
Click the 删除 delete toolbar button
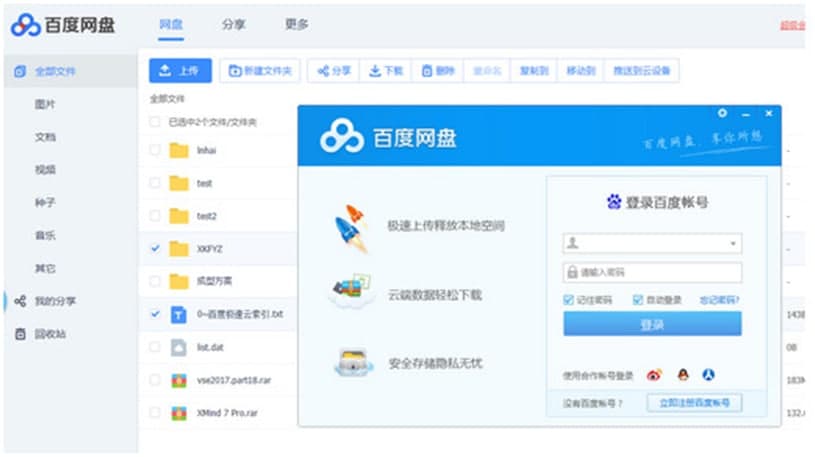(438, 71)
